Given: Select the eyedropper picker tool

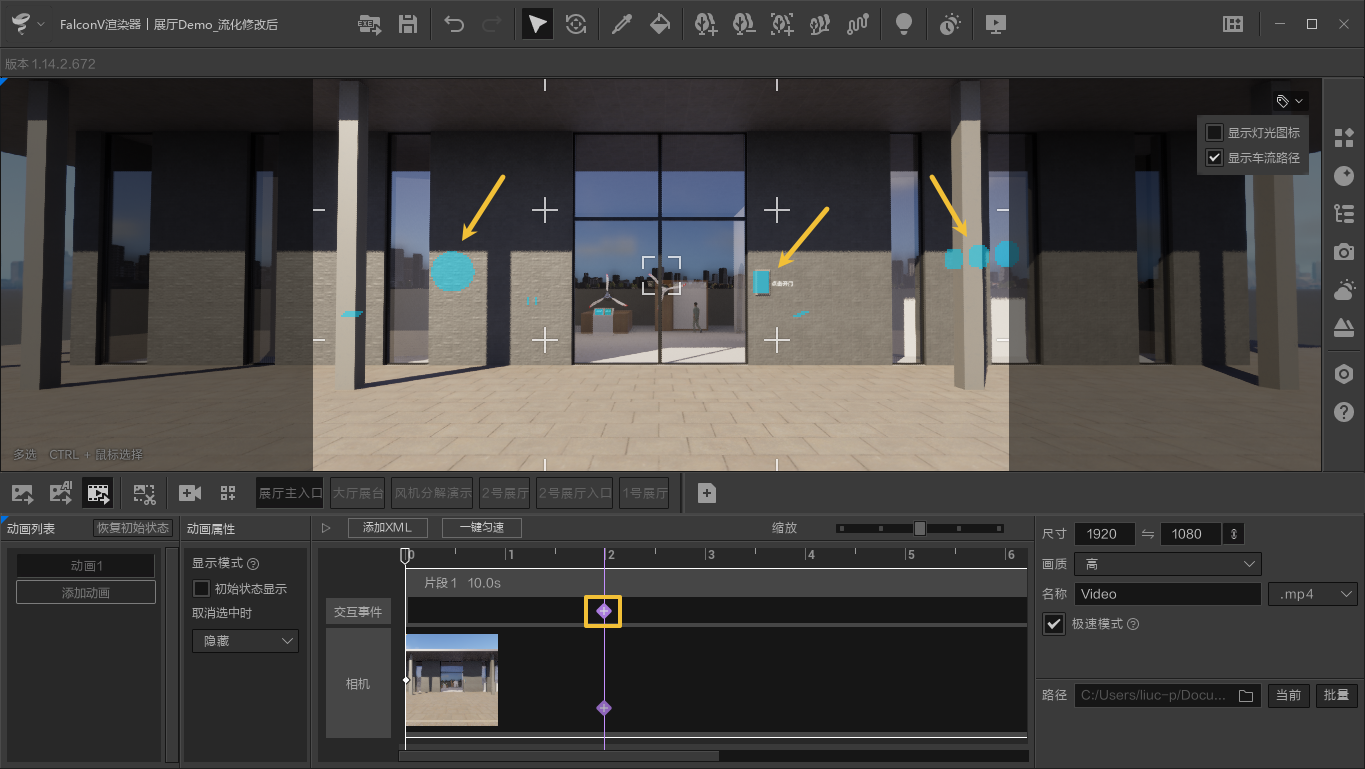Looking at the screenshot, I should point(622,24).
